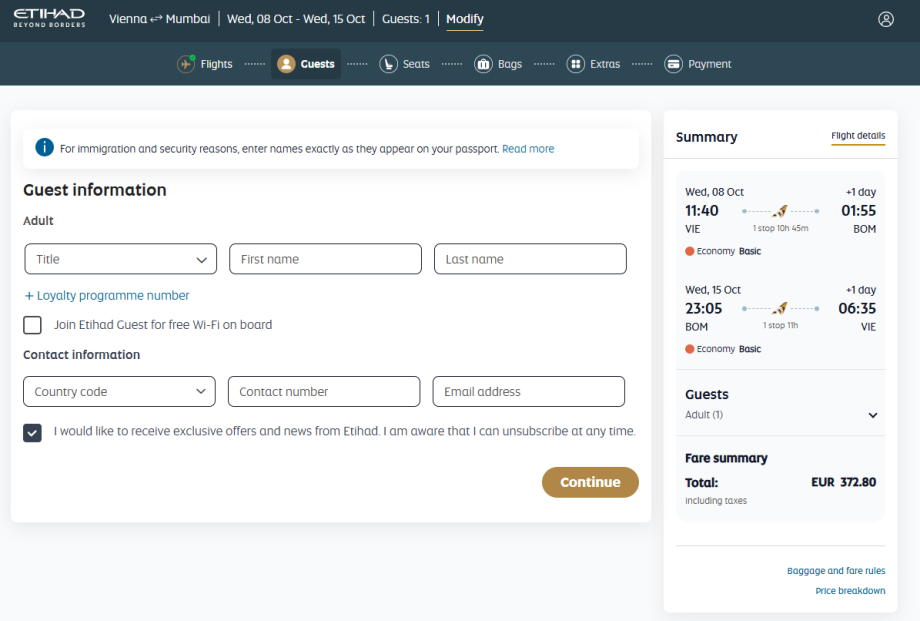Click the Extras step grid icon
Screen dimensions: 920x621
pyautogui.click(x=575, y=64)
